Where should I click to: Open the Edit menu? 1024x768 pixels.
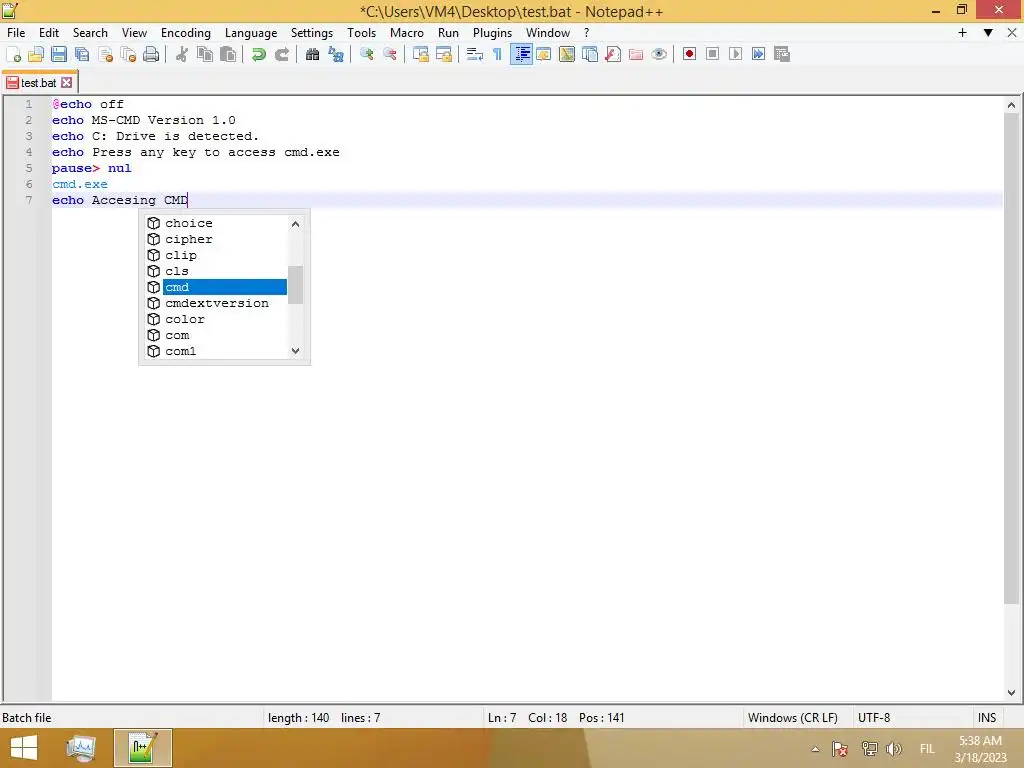(x=49, y=33)
